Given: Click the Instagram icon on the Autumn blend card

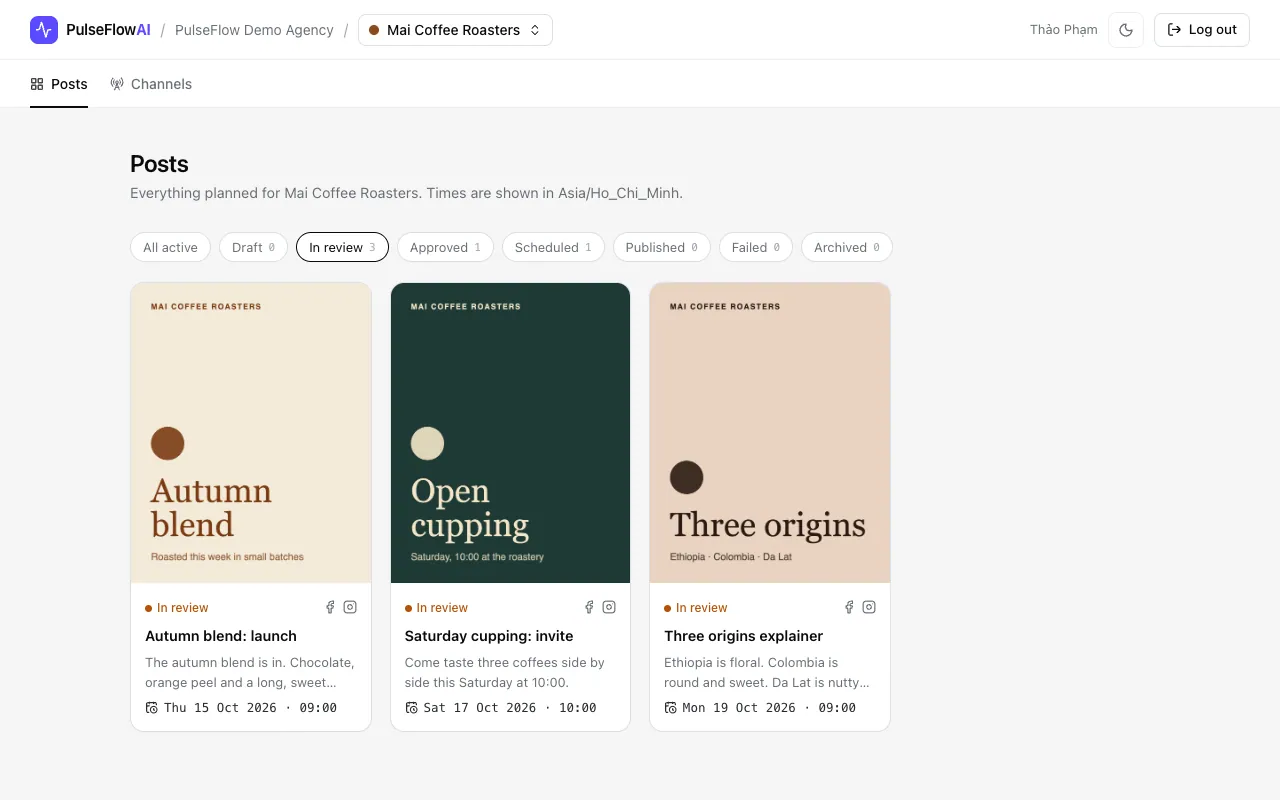Looking at the screenshot, I should 350,607.
